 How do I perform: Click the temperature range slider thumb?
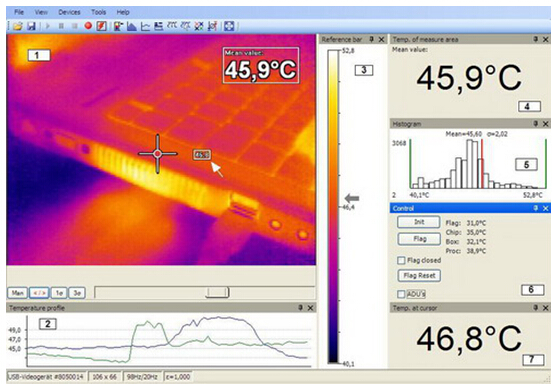pos(217,293)
